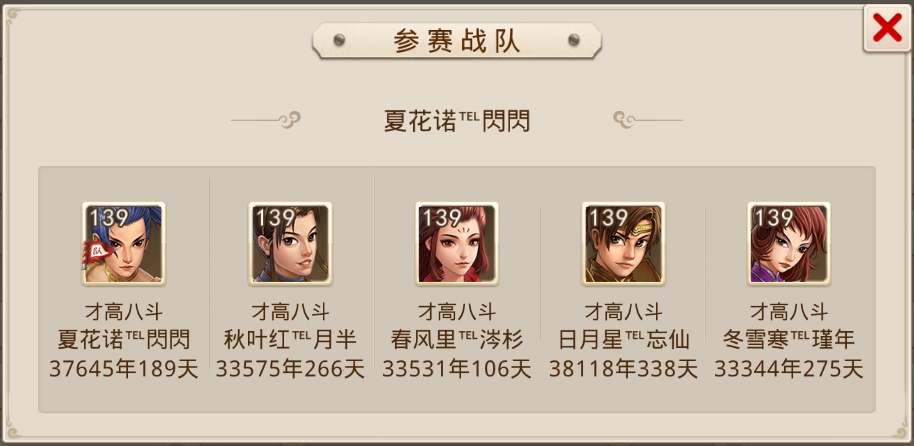
Task: Select the purple-robed 冬雪寒 瑾年 portrait
Action: [789, 243]
